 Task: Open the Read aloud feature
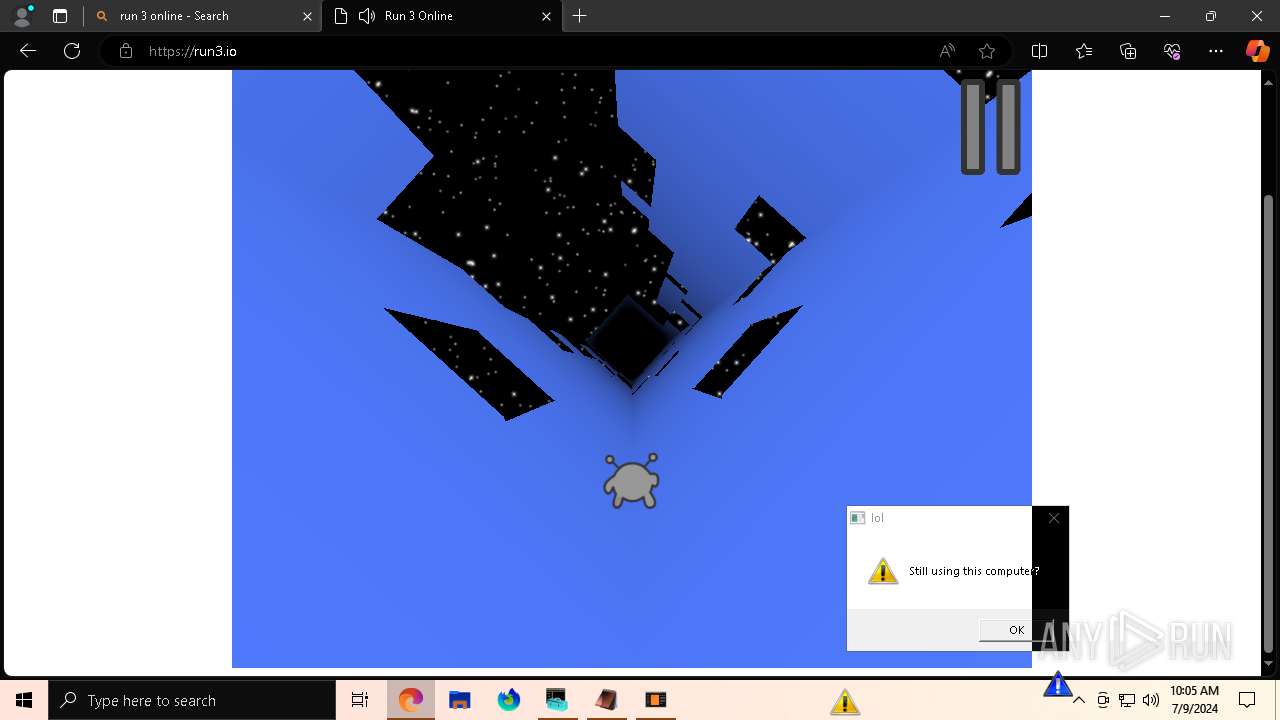click(947, 51)
